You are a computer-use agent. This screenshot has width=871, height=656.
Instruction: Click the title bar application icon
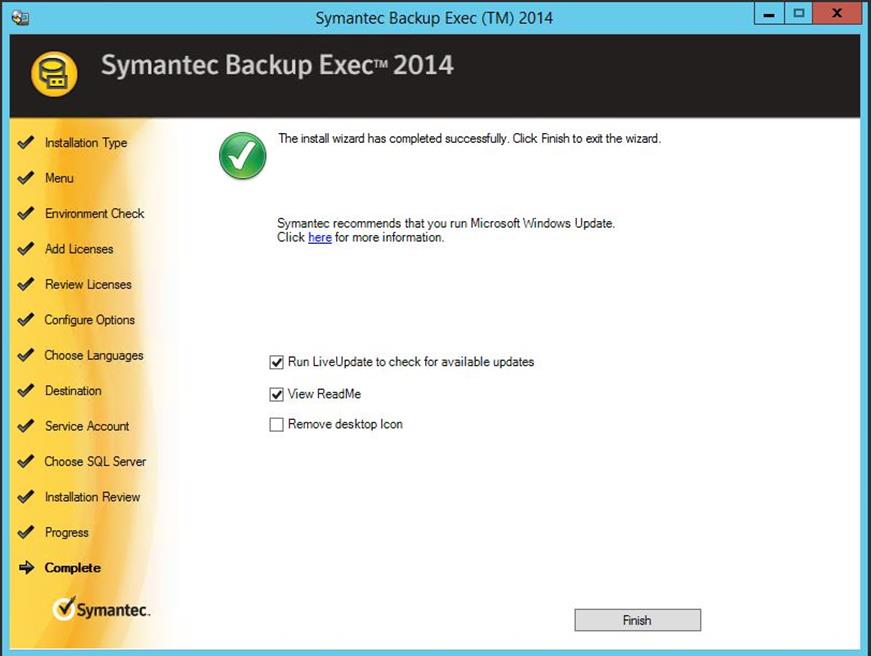coord(21,18)
